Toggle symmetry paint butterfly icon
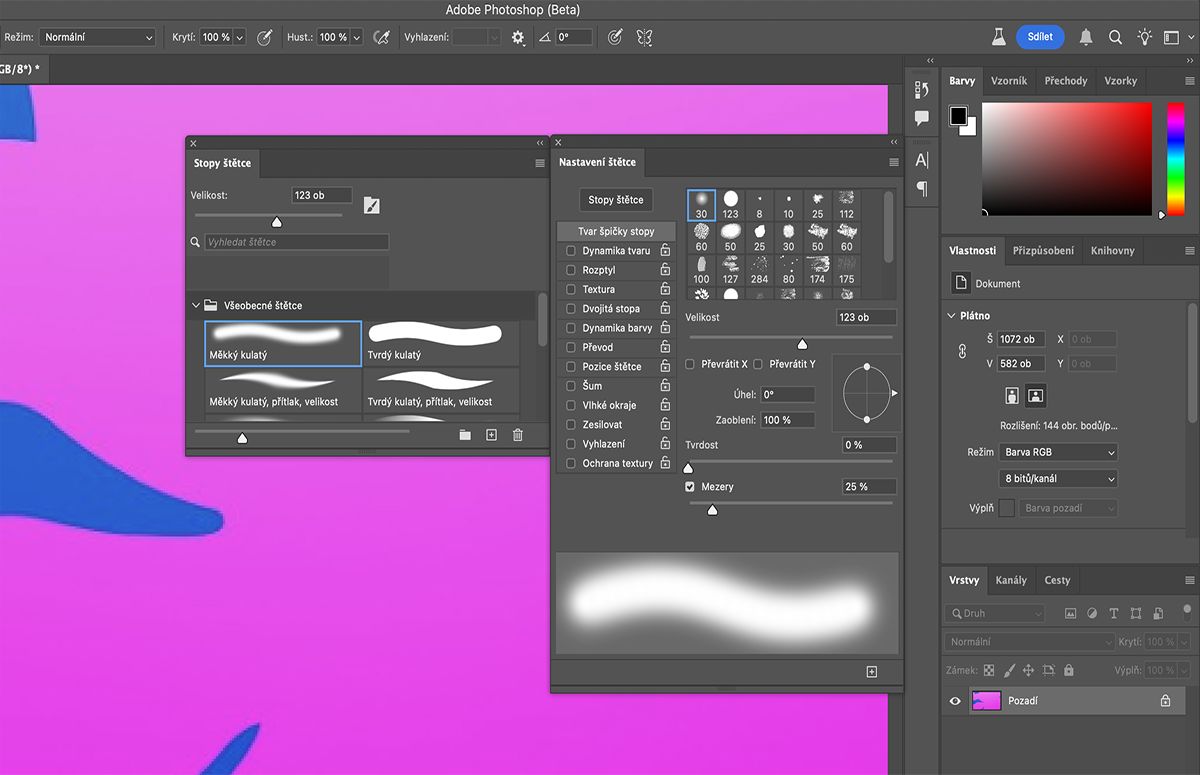The height and width of the screenshot is (775, 1200). pyautogui.click(x=645, y=37)
